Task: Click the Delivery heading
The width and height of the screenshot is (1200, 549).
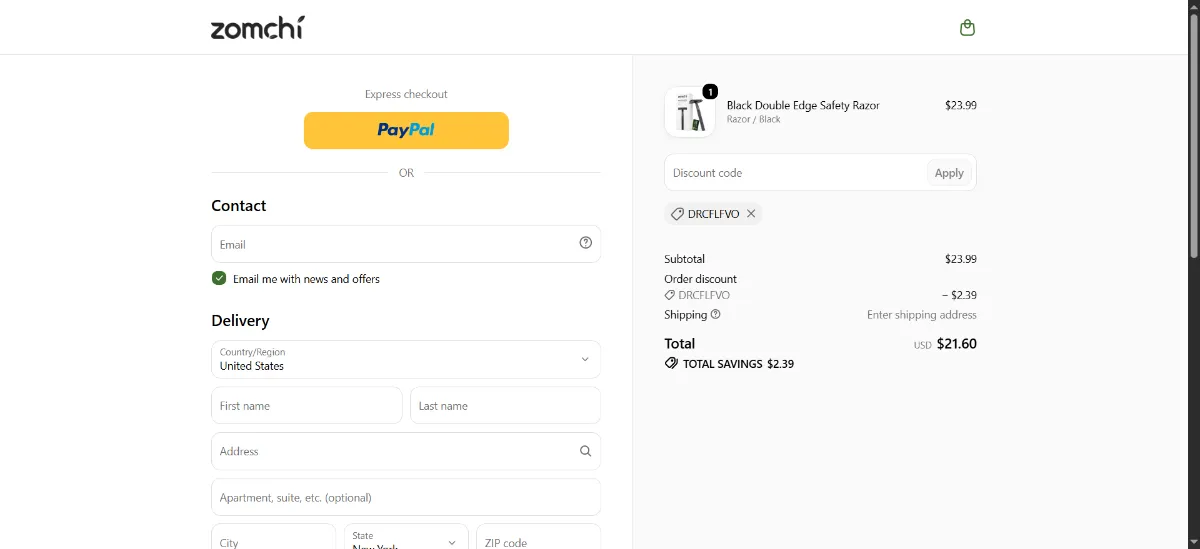Action: [240, 321]
